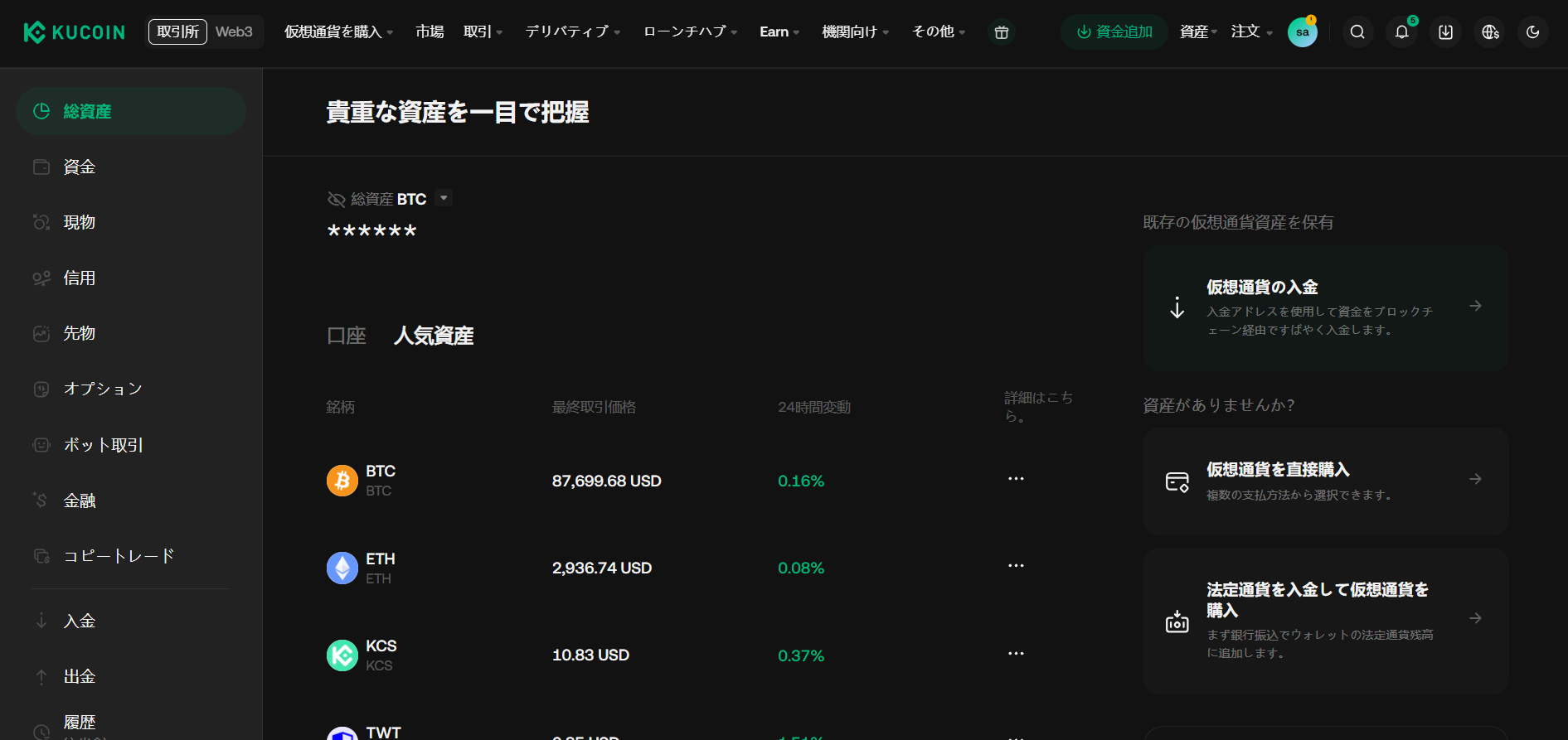Click 24時間変動 column header
The width and height of the screenshot is (1568, 740).
[814, 407]
